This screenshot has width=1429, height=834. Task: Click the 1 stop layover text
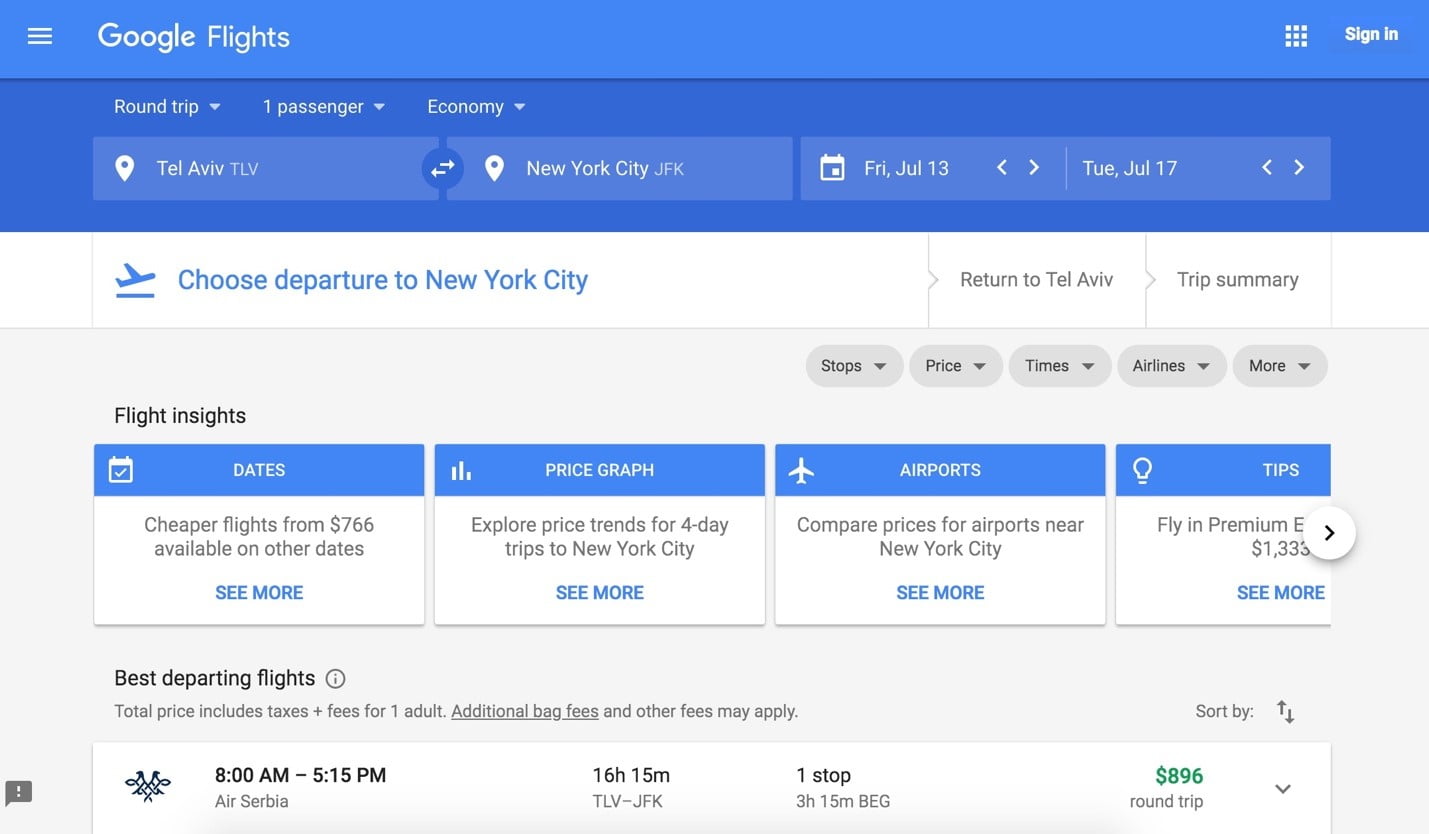click(x=823, y=775)
